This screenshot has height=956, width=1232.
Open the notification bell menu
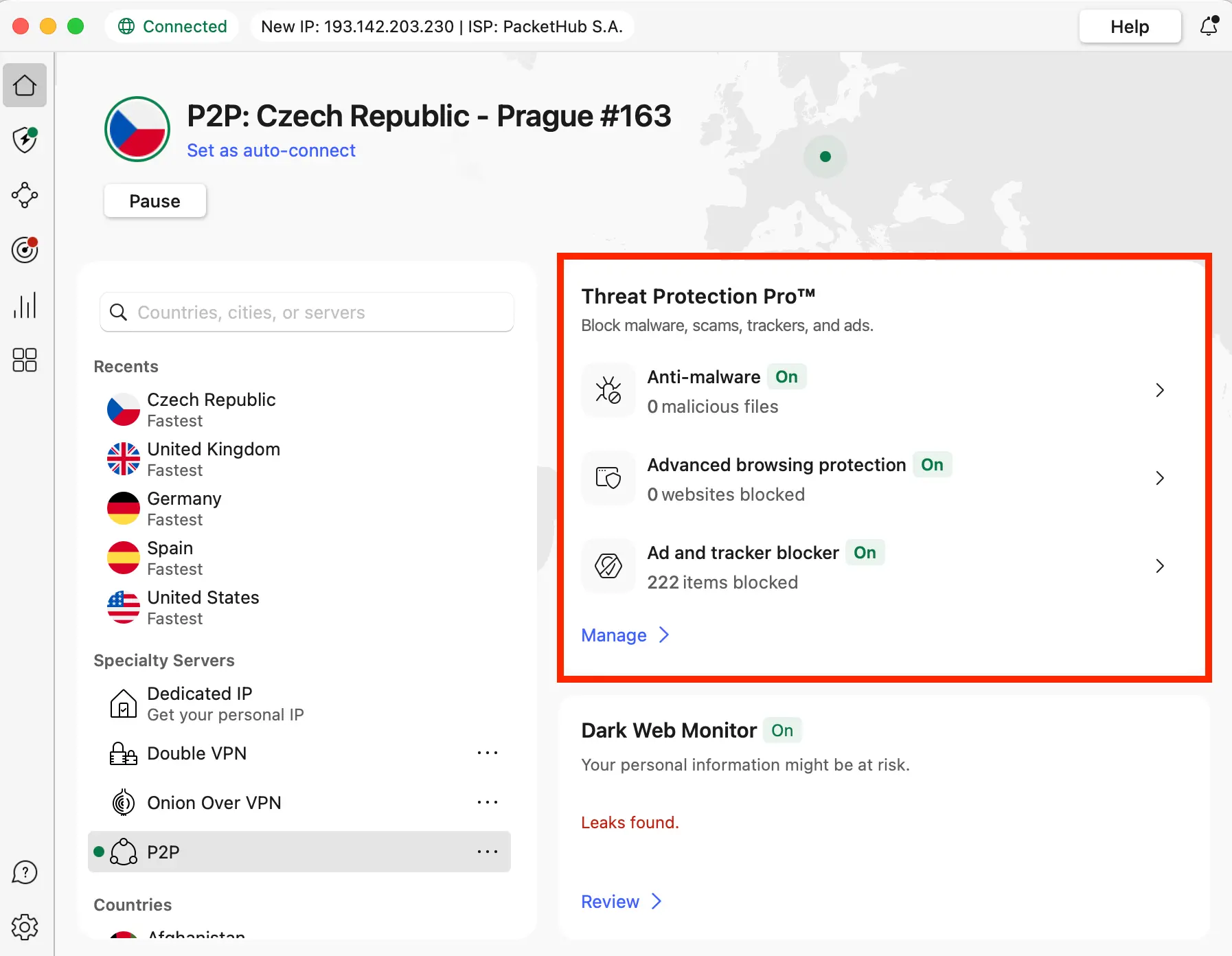[x=1209, y=26]
